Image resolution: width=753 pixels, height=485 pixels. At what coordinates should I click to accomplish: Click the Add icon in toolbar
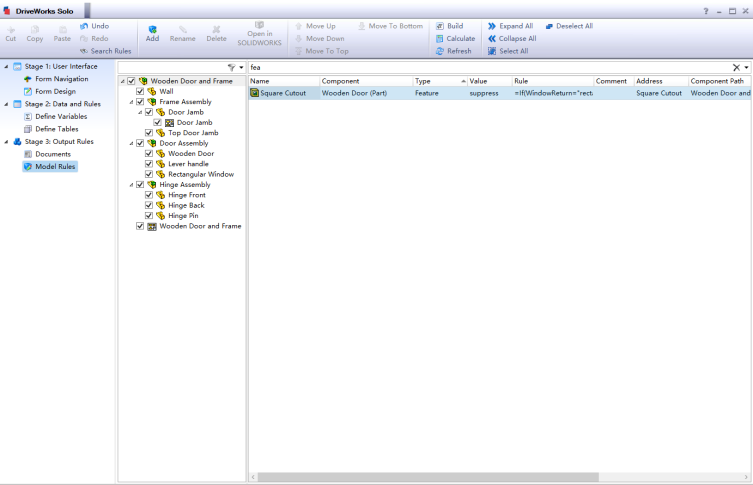click(x=152, y=32)
